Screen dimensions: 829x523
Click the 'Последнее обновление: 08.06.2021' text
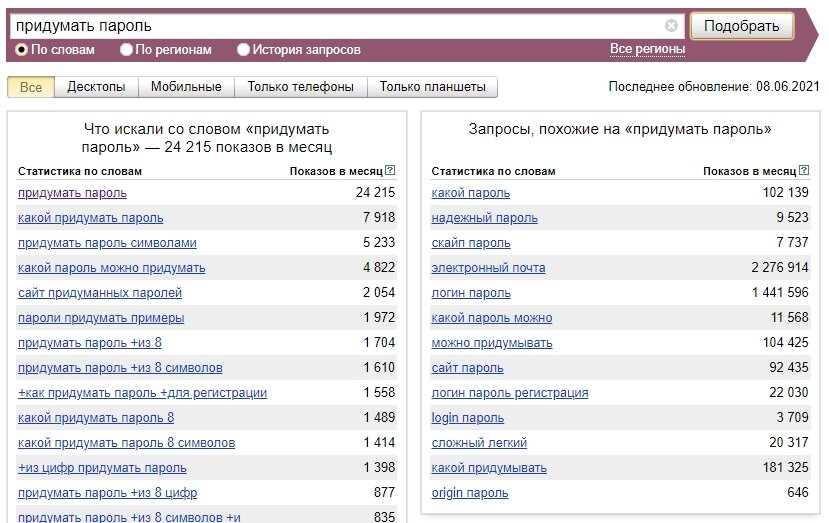tap(714, 86)
